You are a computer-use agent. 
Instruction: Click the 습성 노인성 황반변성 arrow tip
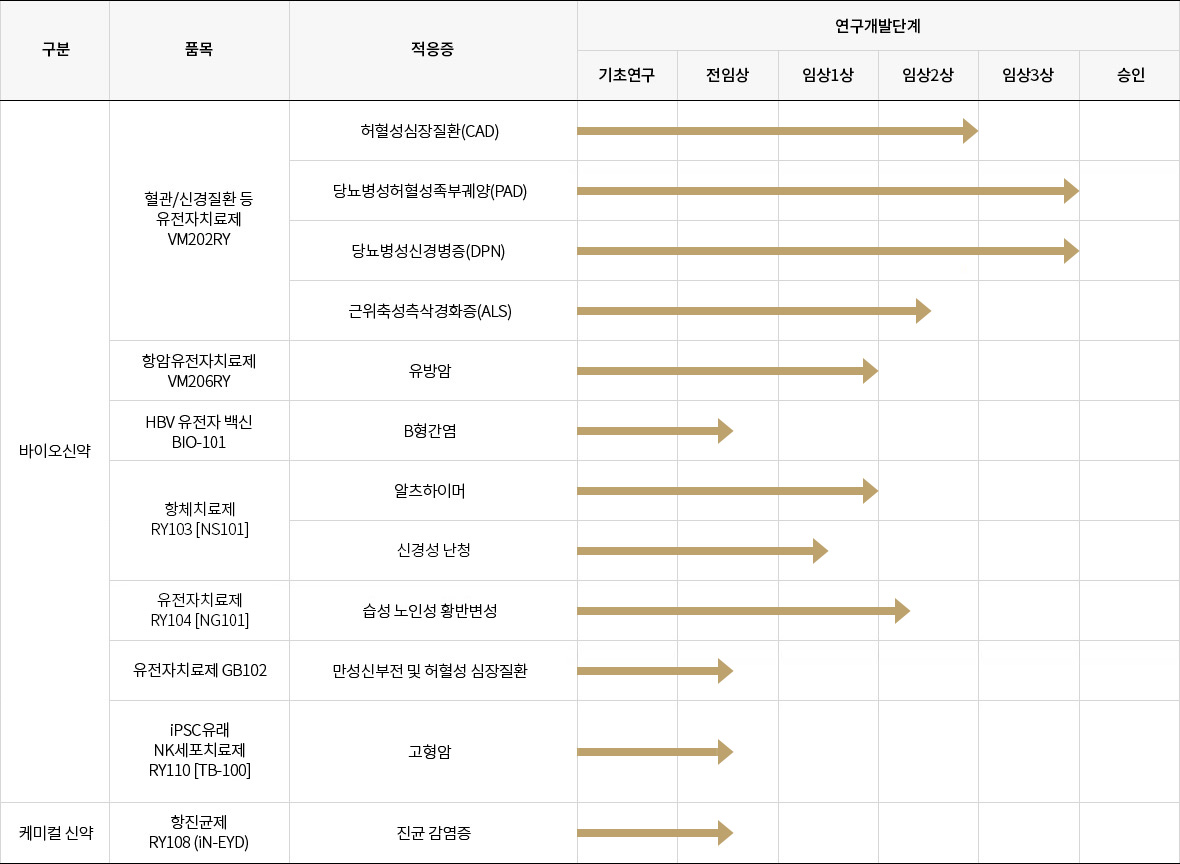coord(902,611)
